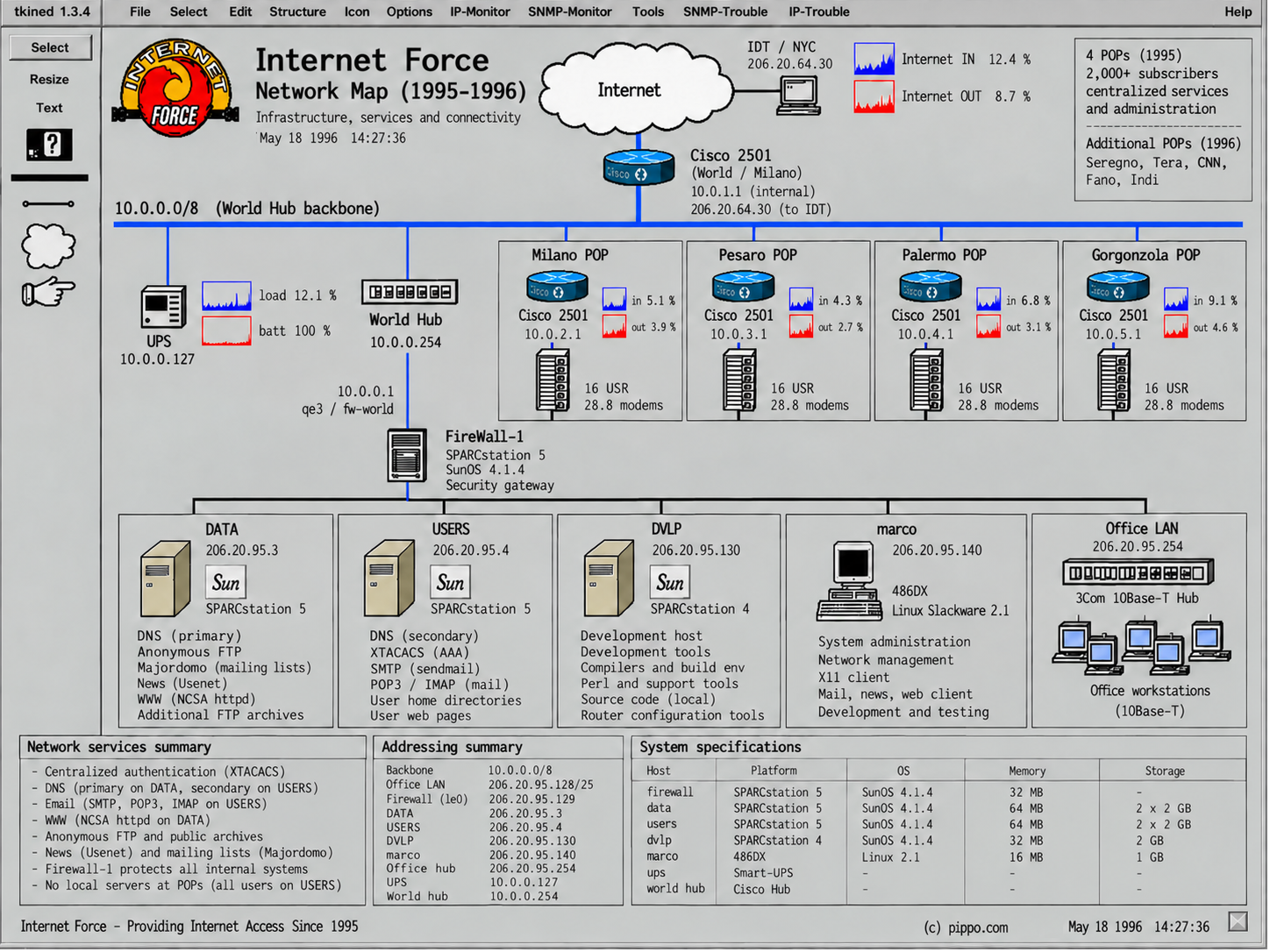Click the Palermo POP router icon
1270x952 pixels.
coord(931,288)
